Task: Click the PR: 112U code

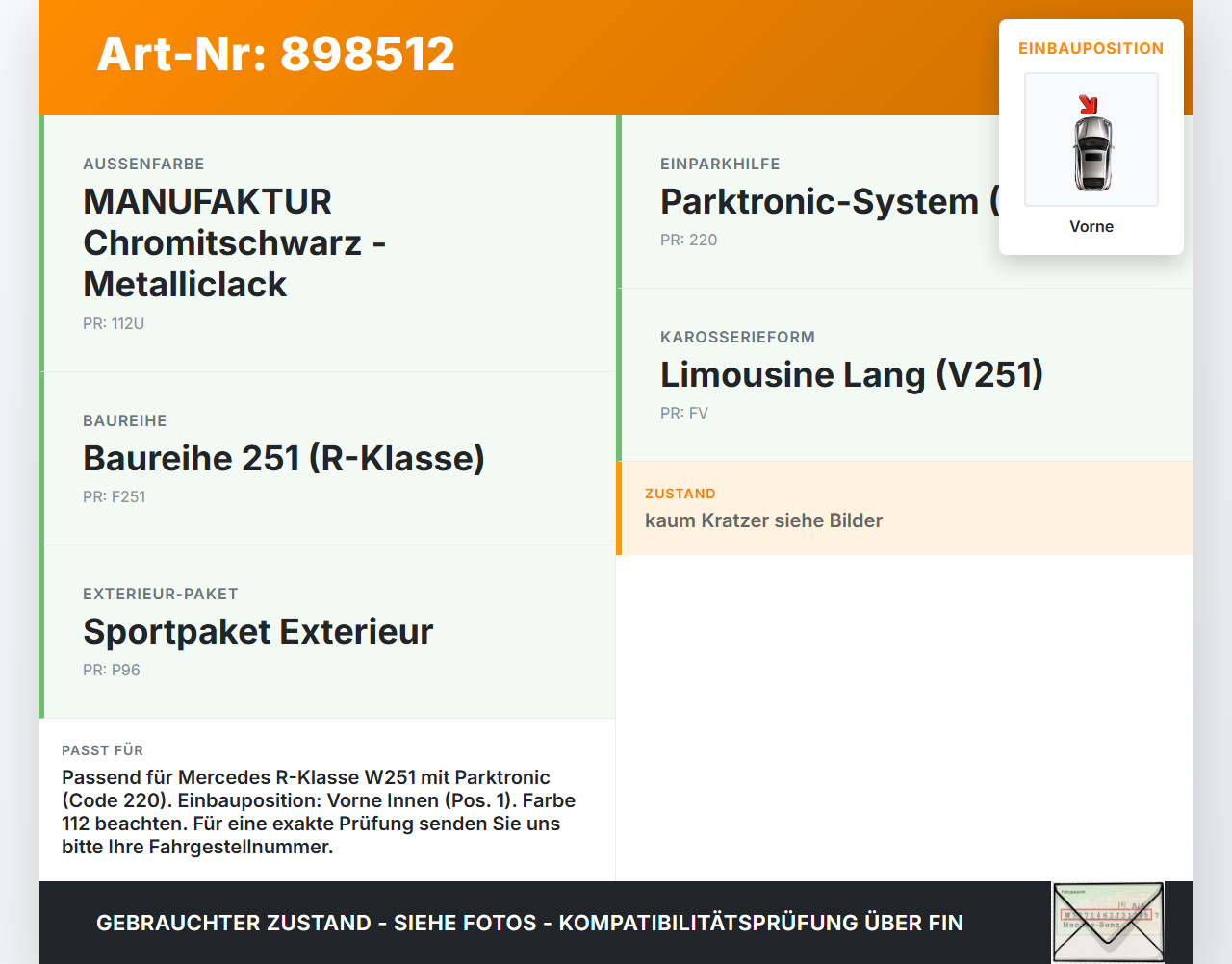Action: (x=114, y=323)
